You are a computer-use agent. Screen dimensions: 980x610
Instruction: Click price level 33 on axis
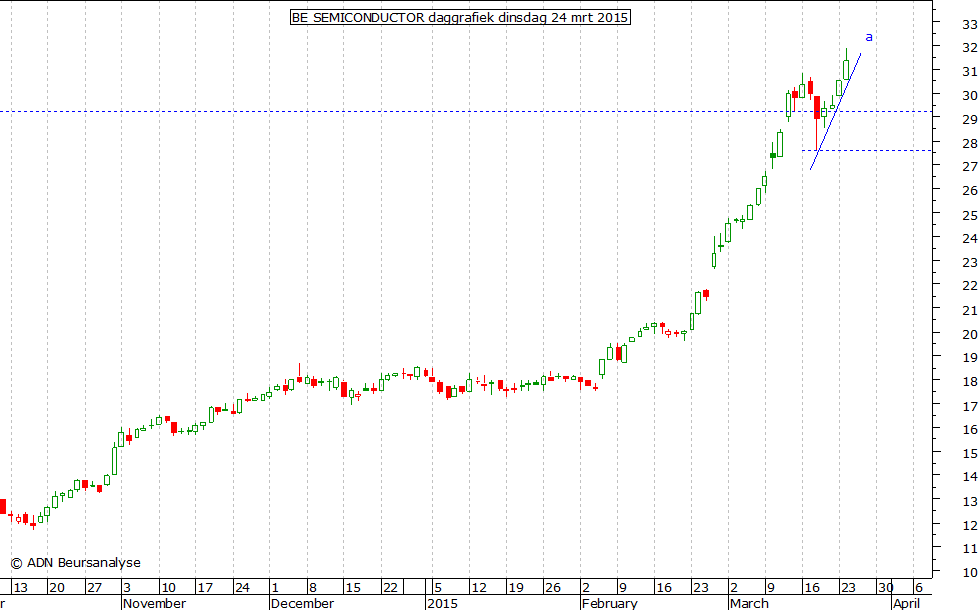(970, 24)
